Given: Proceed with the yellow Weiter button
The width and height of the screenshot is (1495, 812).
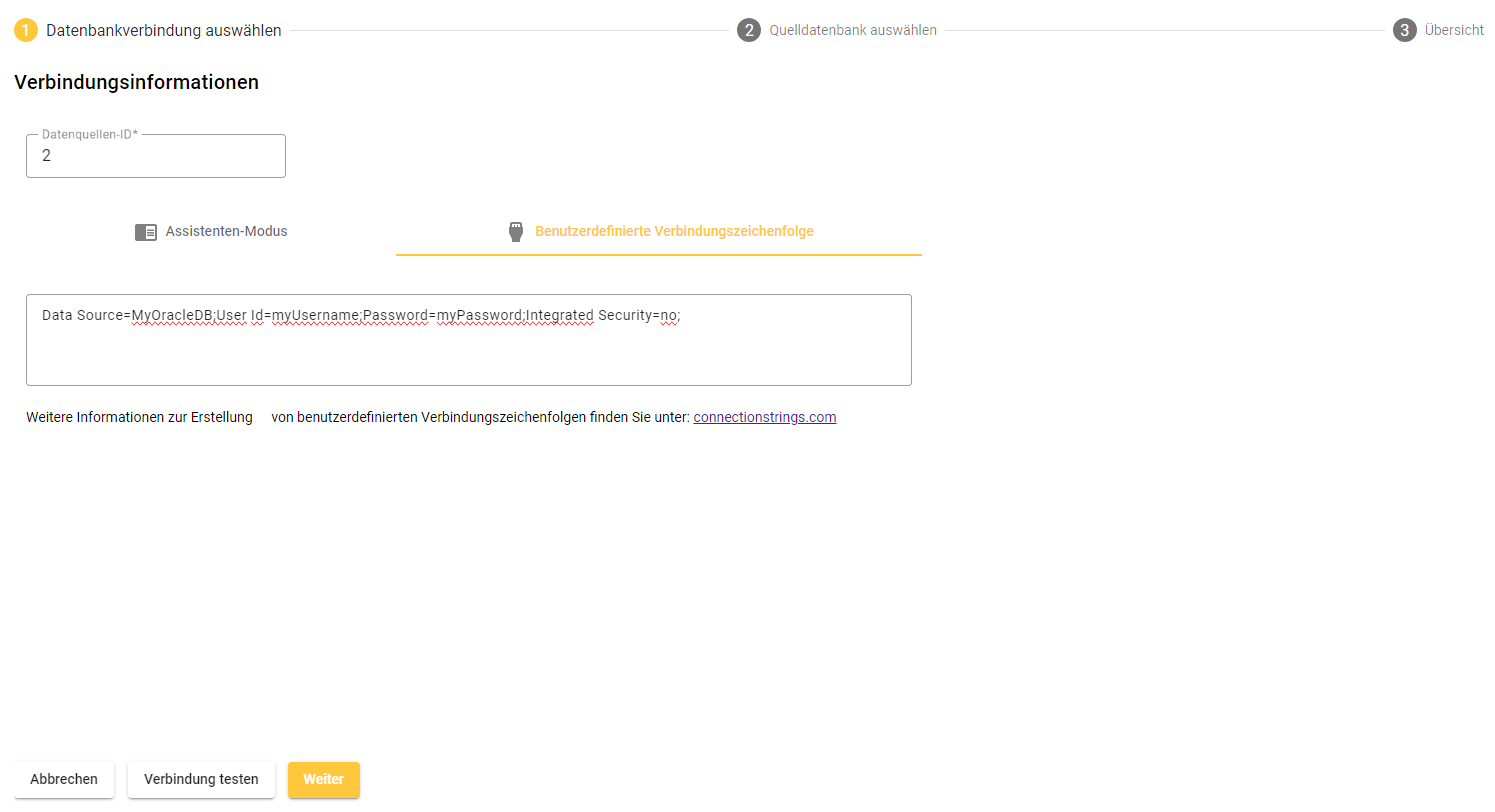Looking at the screenshot, I should point(323,780).
